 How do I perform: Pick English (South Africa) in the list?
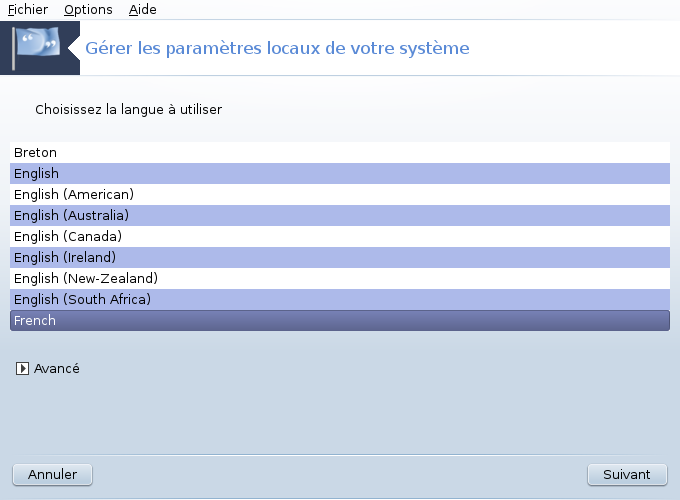click(340, 300)
